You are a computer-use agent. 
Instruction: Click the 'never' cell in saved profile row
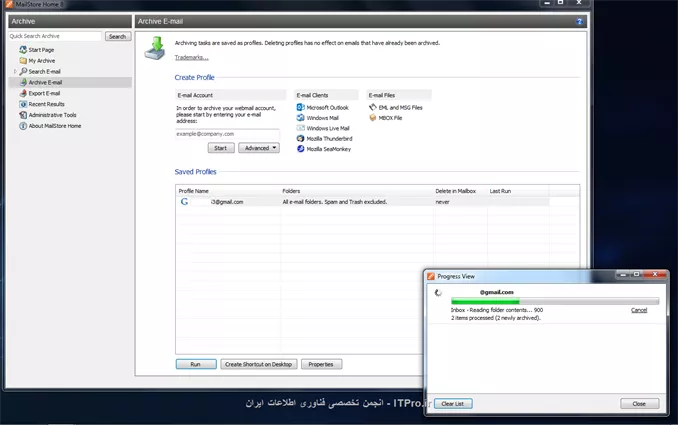click(x=442, y=202)
